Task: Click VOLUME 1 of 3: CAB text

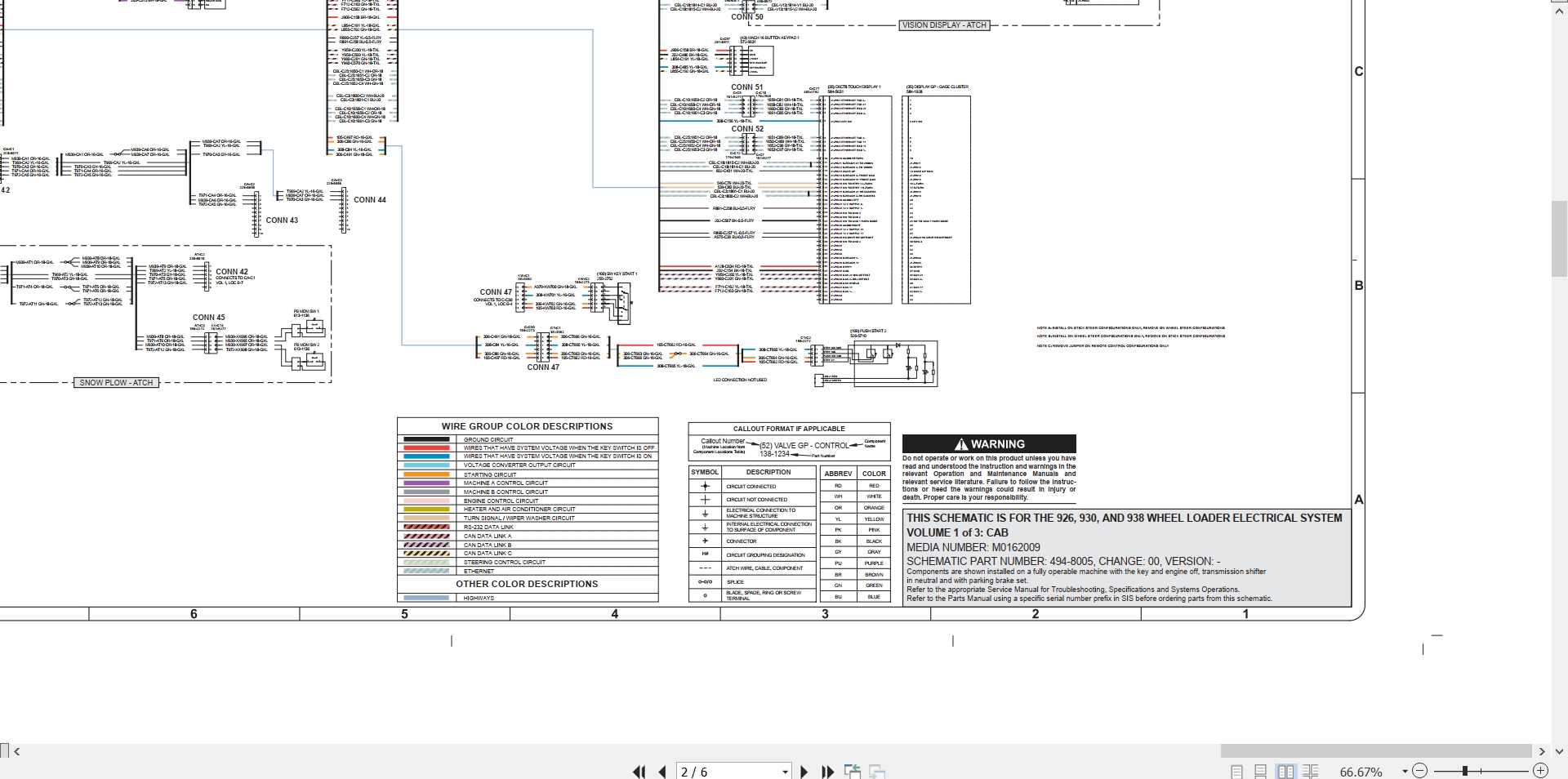Action: (x=957, y=532)
